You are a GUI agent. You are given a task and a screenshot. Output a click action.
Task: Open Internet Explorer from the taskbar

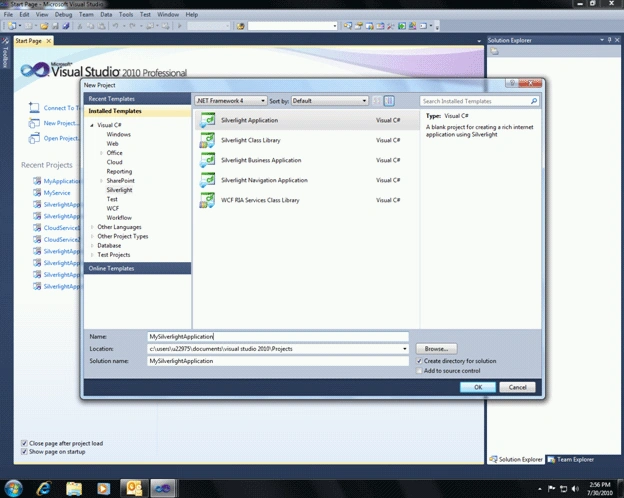click(44, 488)
